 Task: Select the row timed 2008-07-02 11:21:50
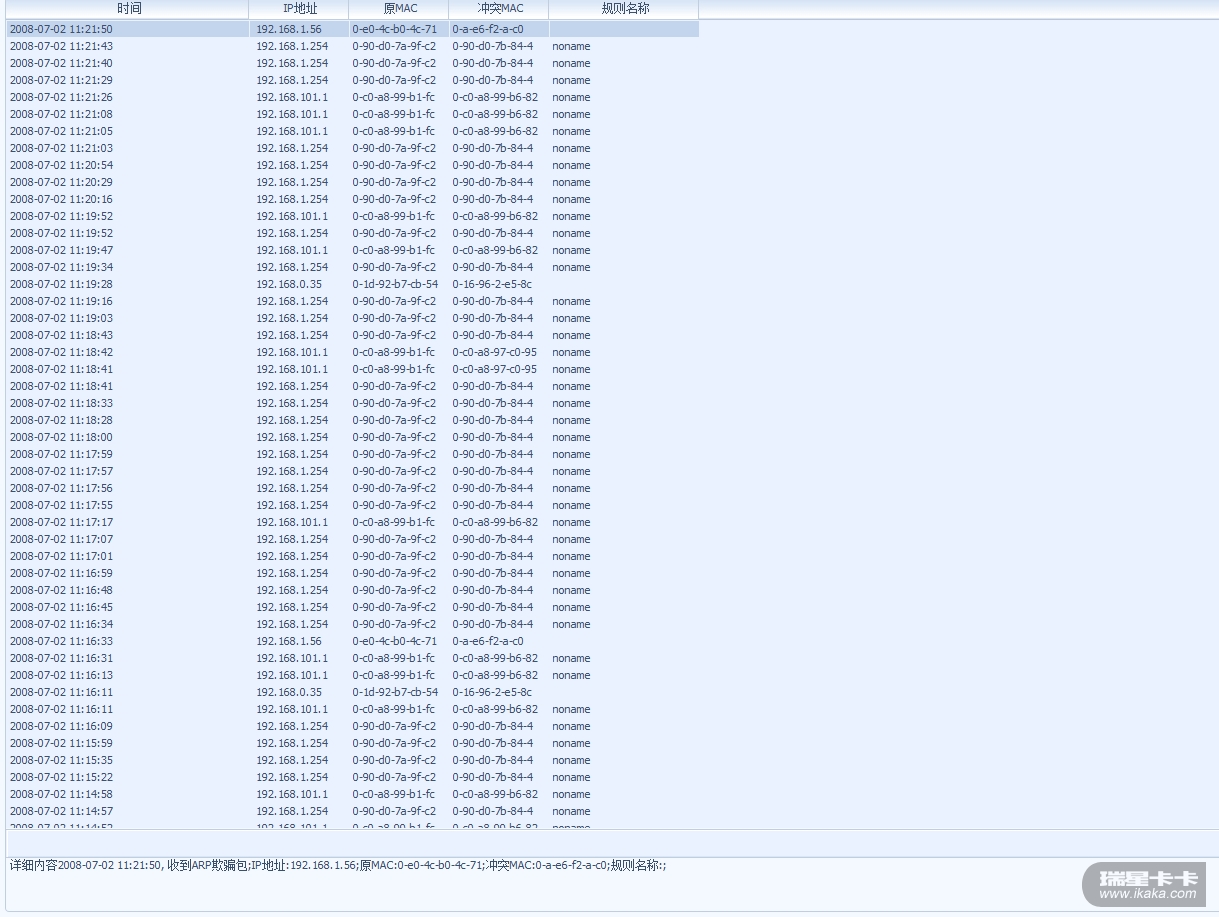tap(353, 29)
